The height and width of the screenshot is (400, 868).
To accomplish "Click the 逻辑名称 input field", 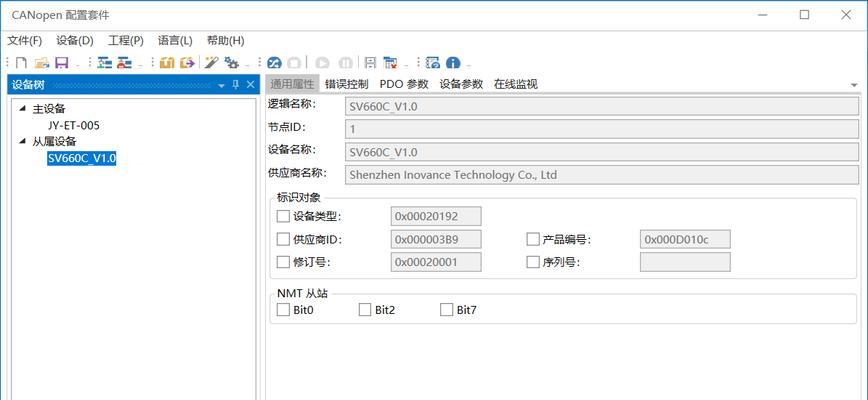I will coord(602,106).
